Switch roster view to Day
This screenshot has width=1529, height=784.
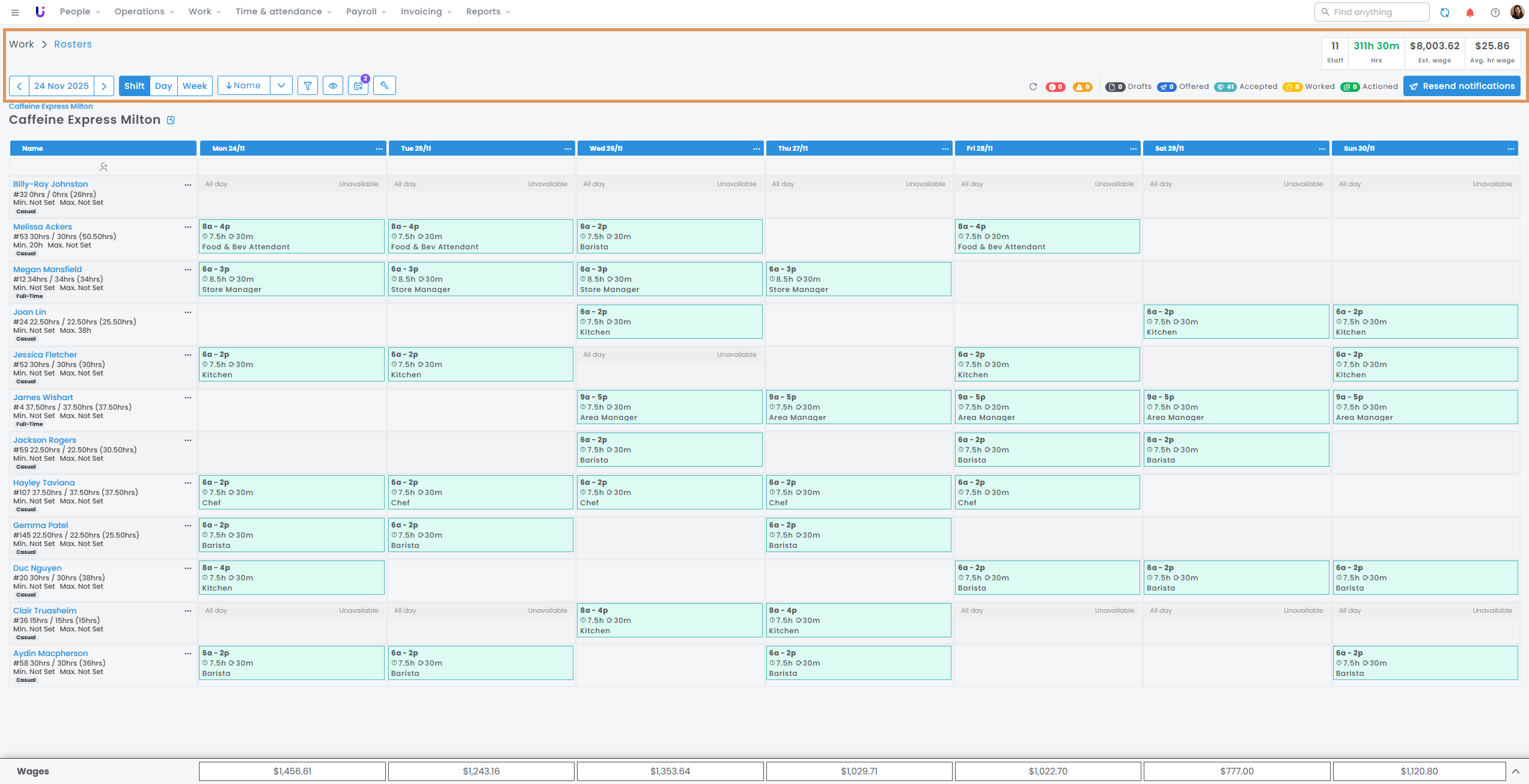point(163,86)
